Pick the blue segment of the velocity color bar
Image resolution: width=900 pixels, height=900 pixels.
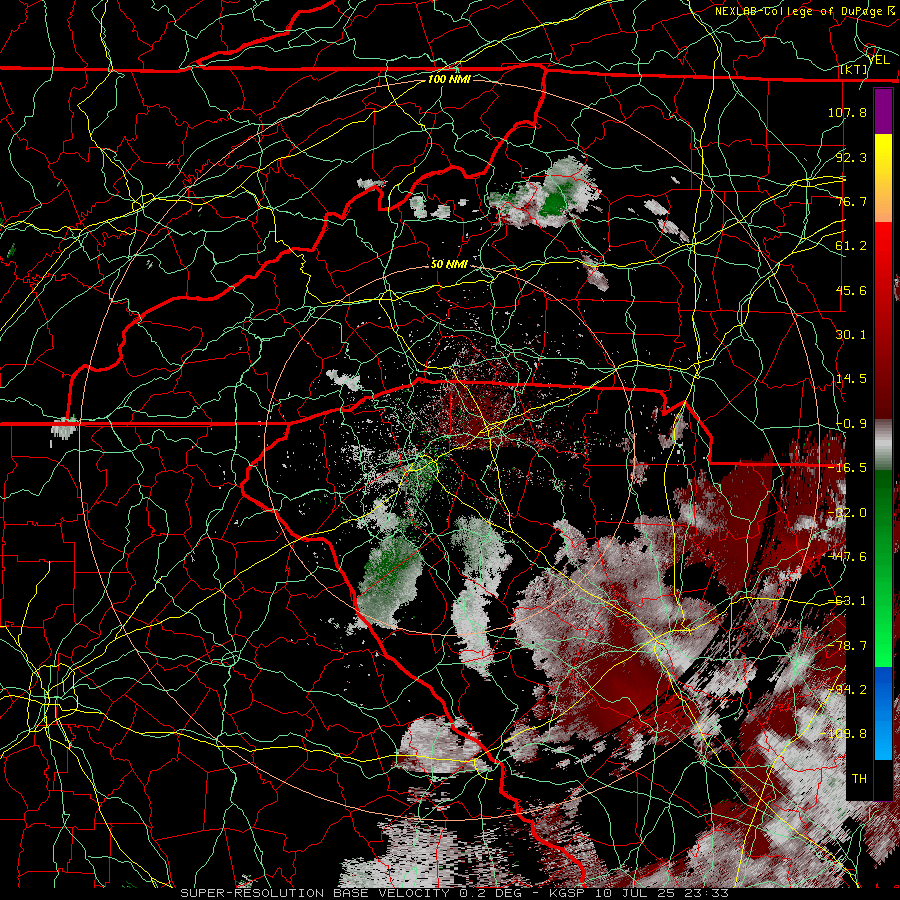point(883,713)
